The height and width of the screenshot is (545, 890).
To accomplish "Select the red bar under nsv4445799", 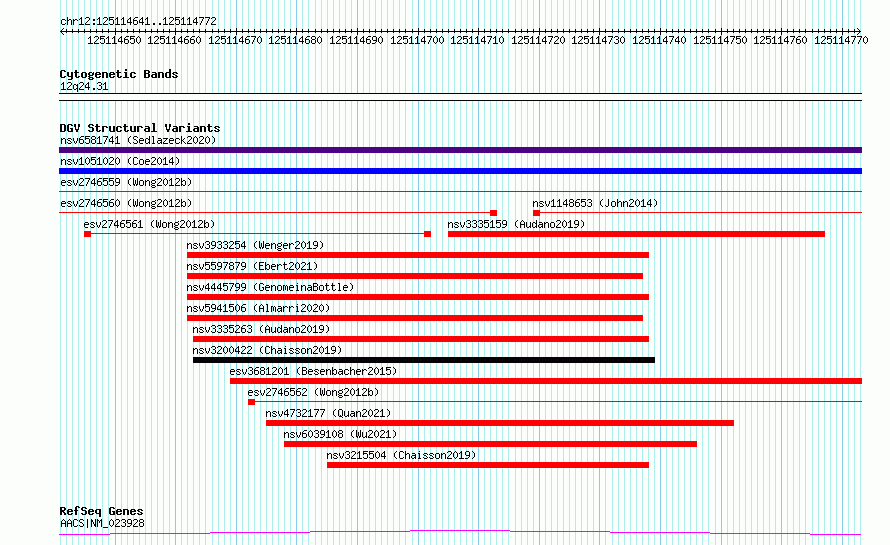I will point(418,297).
